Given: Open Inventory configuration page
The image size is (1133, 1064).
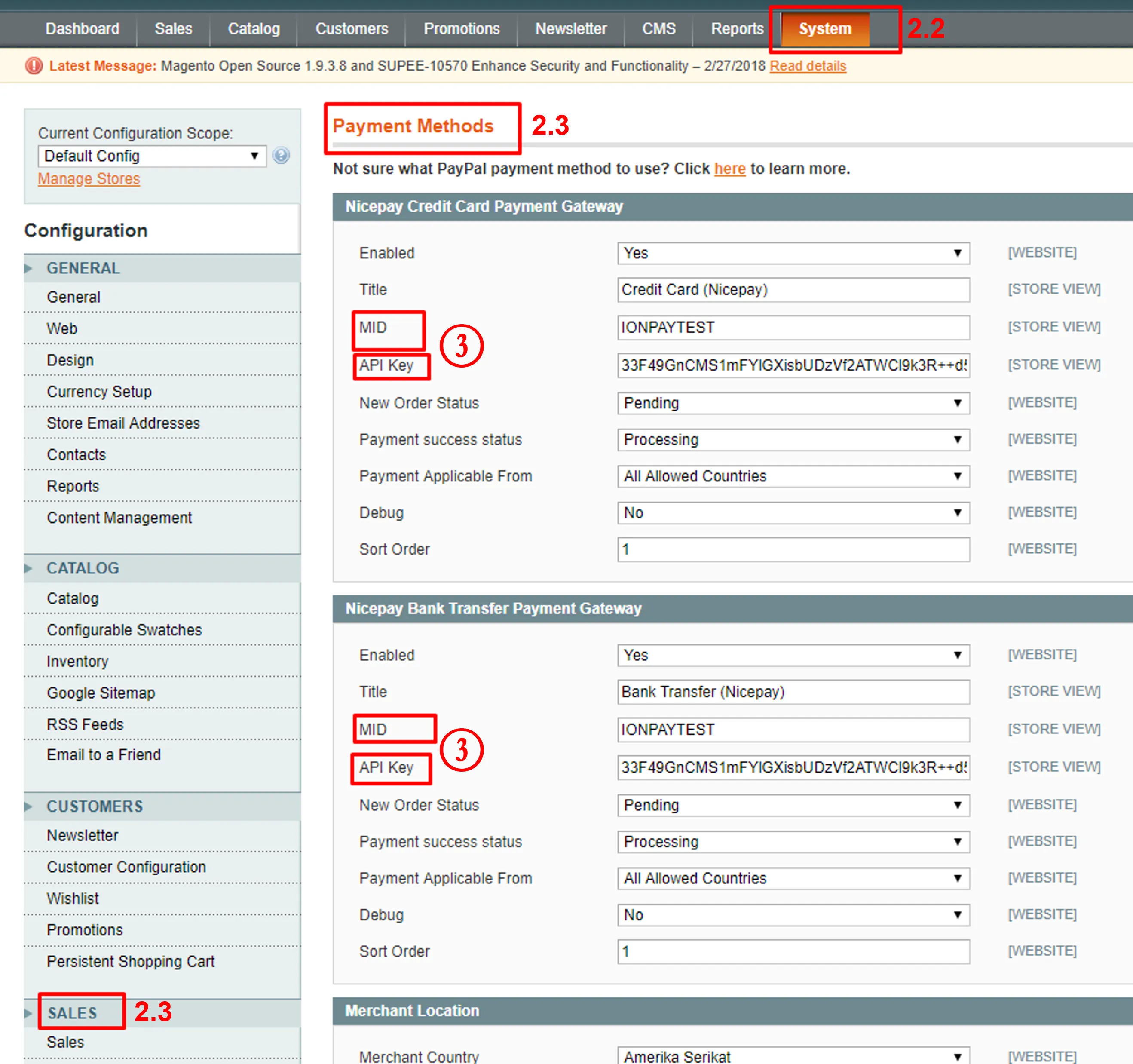Looking at the screenshot, I should pyautogui.click(x=162, y=661).
